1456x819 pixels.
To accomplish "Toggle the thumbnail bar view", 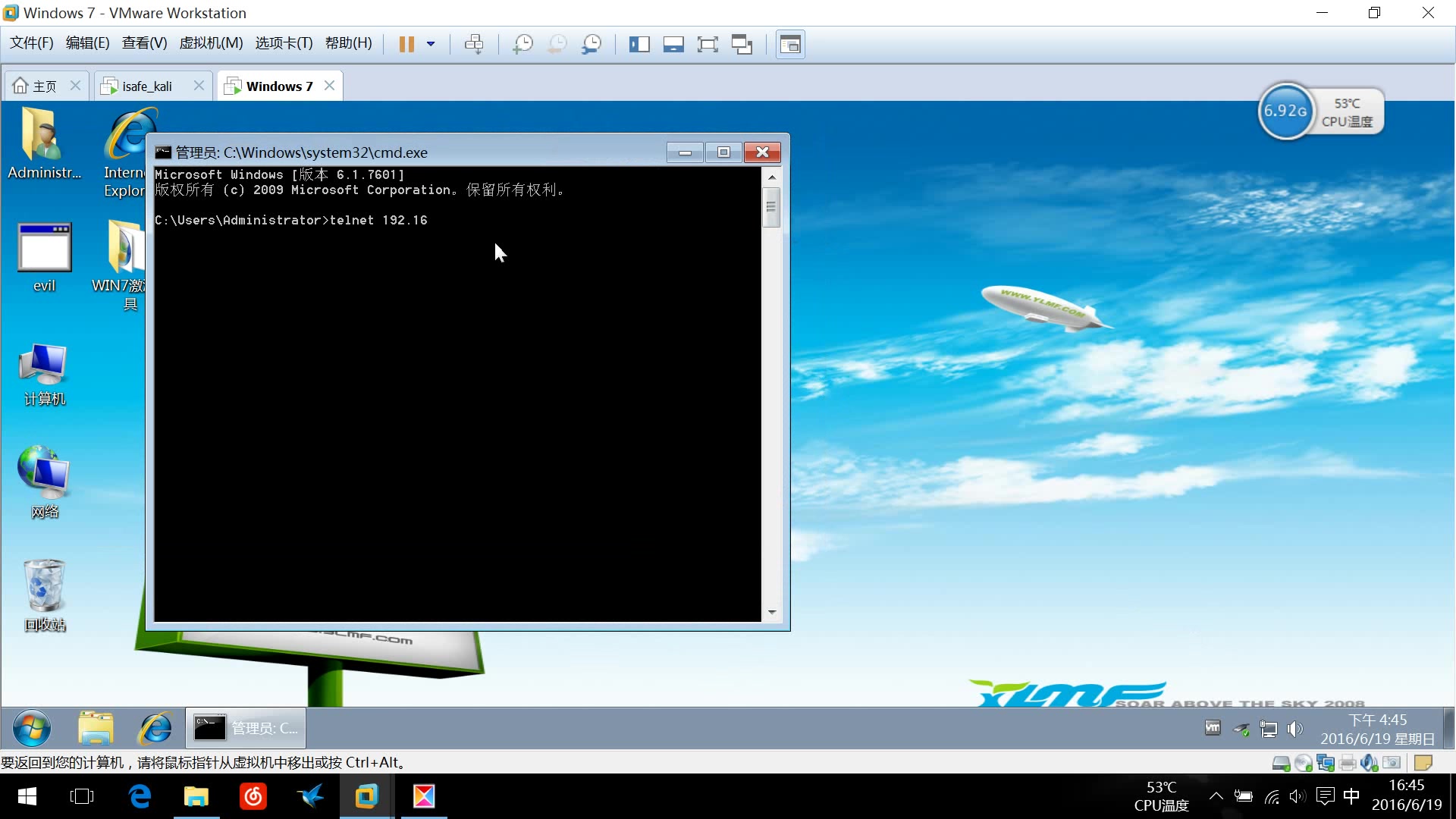I will point(673,44).
